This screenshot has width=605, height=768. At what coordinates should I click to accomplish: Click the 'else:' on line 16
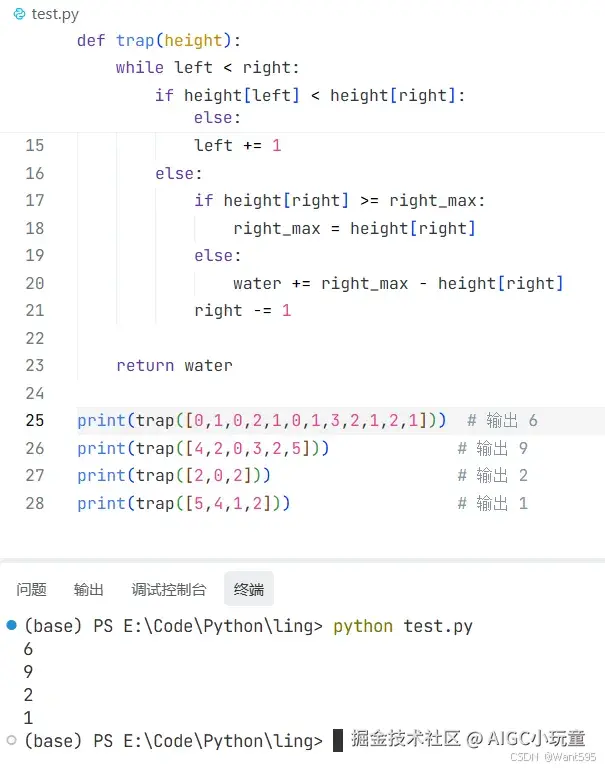[x=178, y=173]
